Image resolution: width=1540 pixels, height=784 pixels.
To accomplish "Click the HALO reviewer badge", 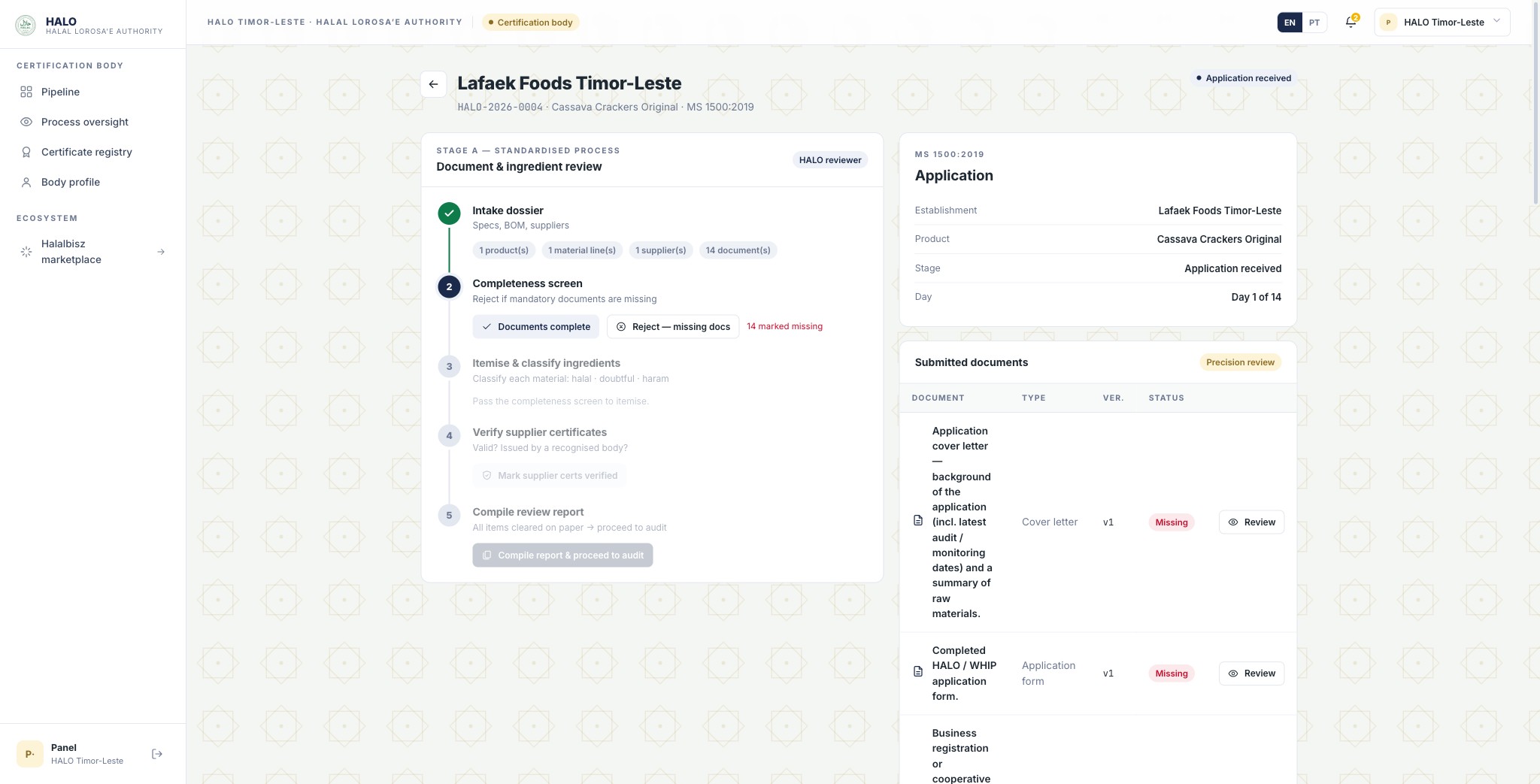I will pos(830,160).
